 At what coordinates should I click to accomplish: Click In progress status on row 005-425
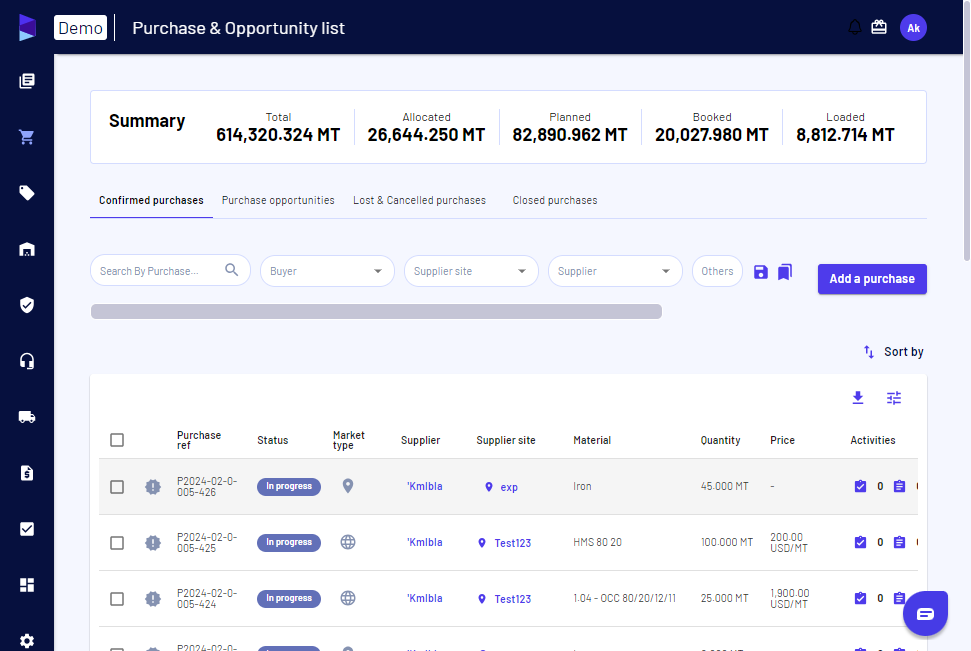coord(289,542)
